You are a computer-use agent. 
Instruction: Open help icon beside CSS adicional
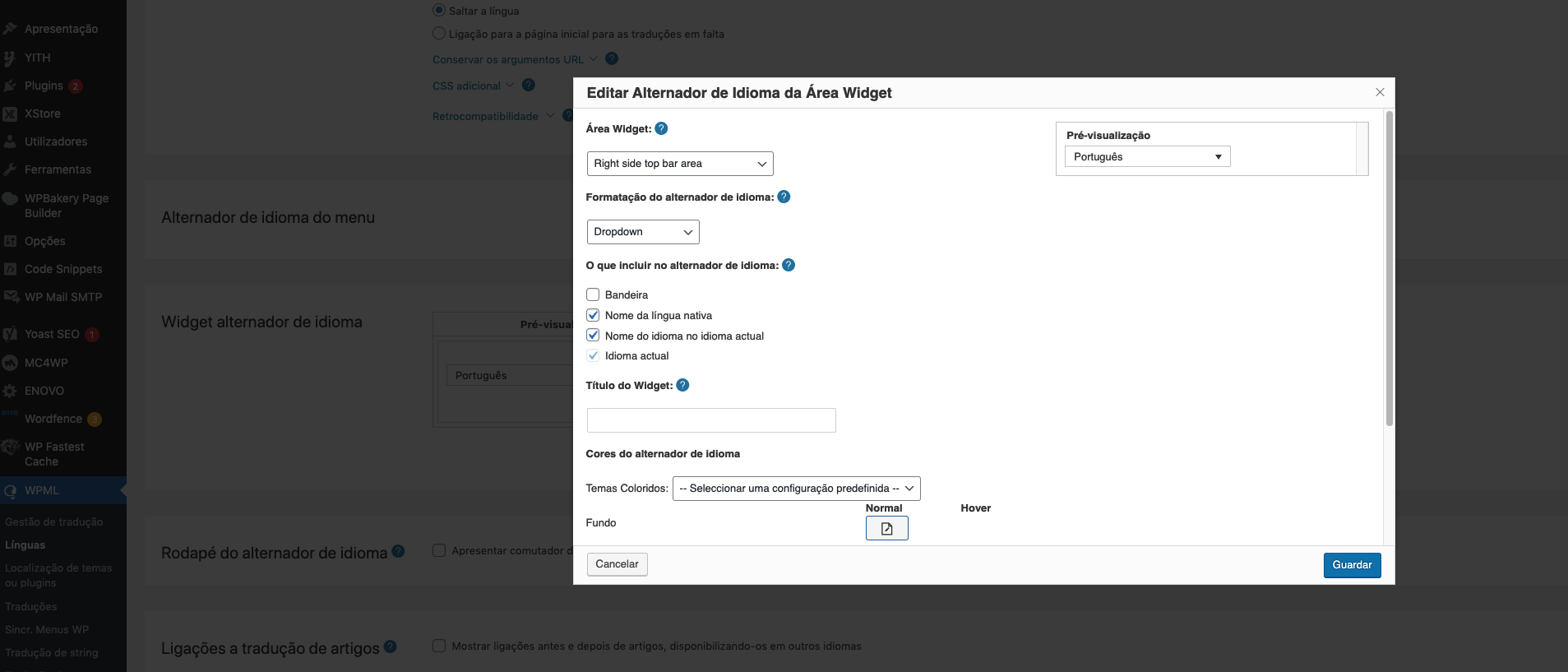[x=529, y=85]
